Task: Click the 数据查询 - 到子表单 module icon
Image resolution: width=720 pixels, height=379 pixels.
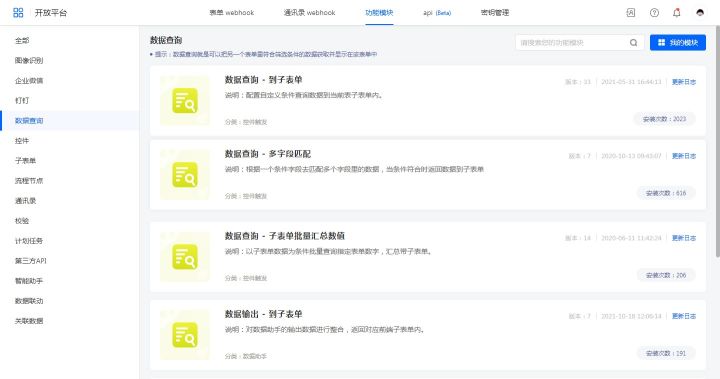Action: [185, 101]
